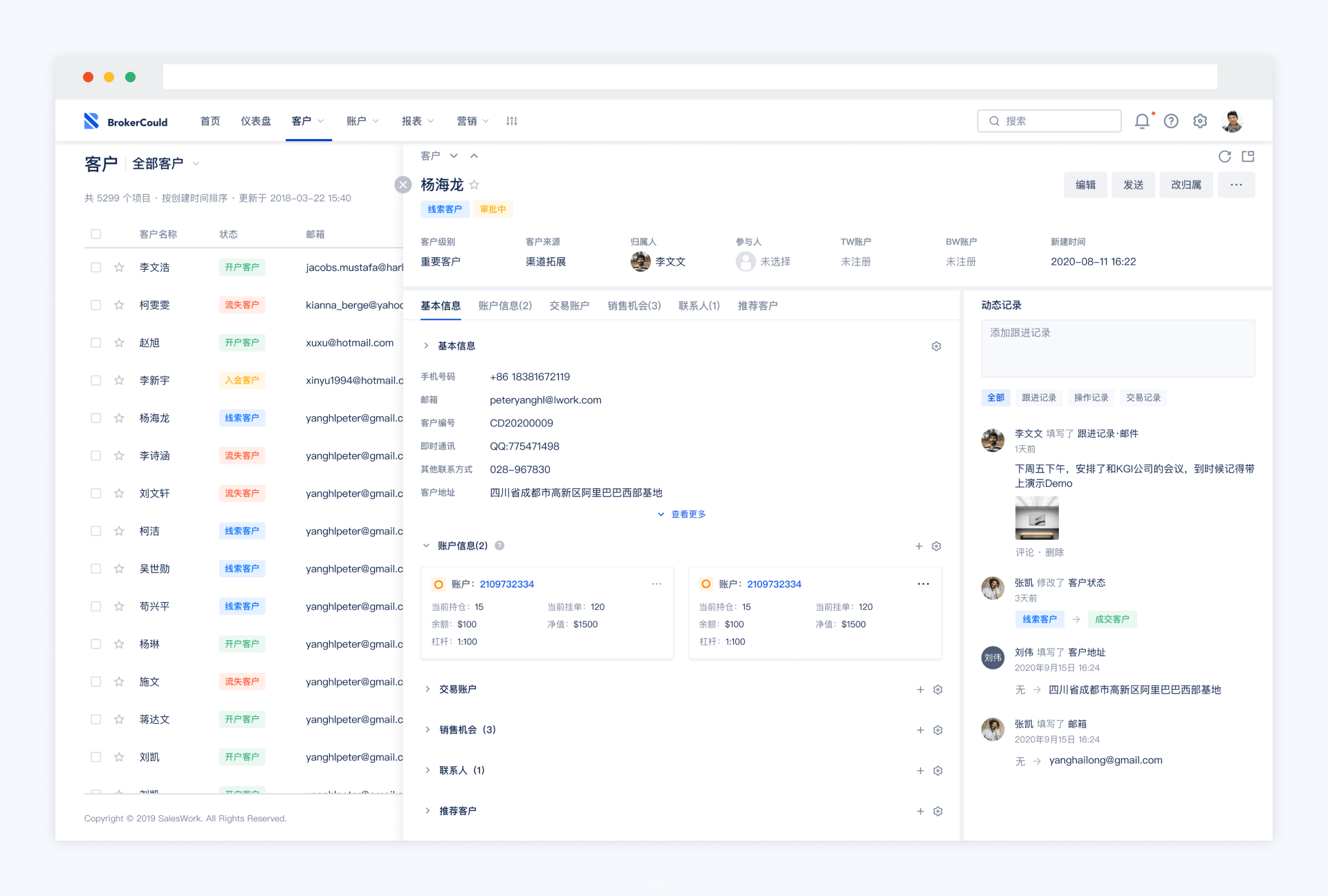
Task: Open more options on the second account card
Action: click(x=923, y=584)
